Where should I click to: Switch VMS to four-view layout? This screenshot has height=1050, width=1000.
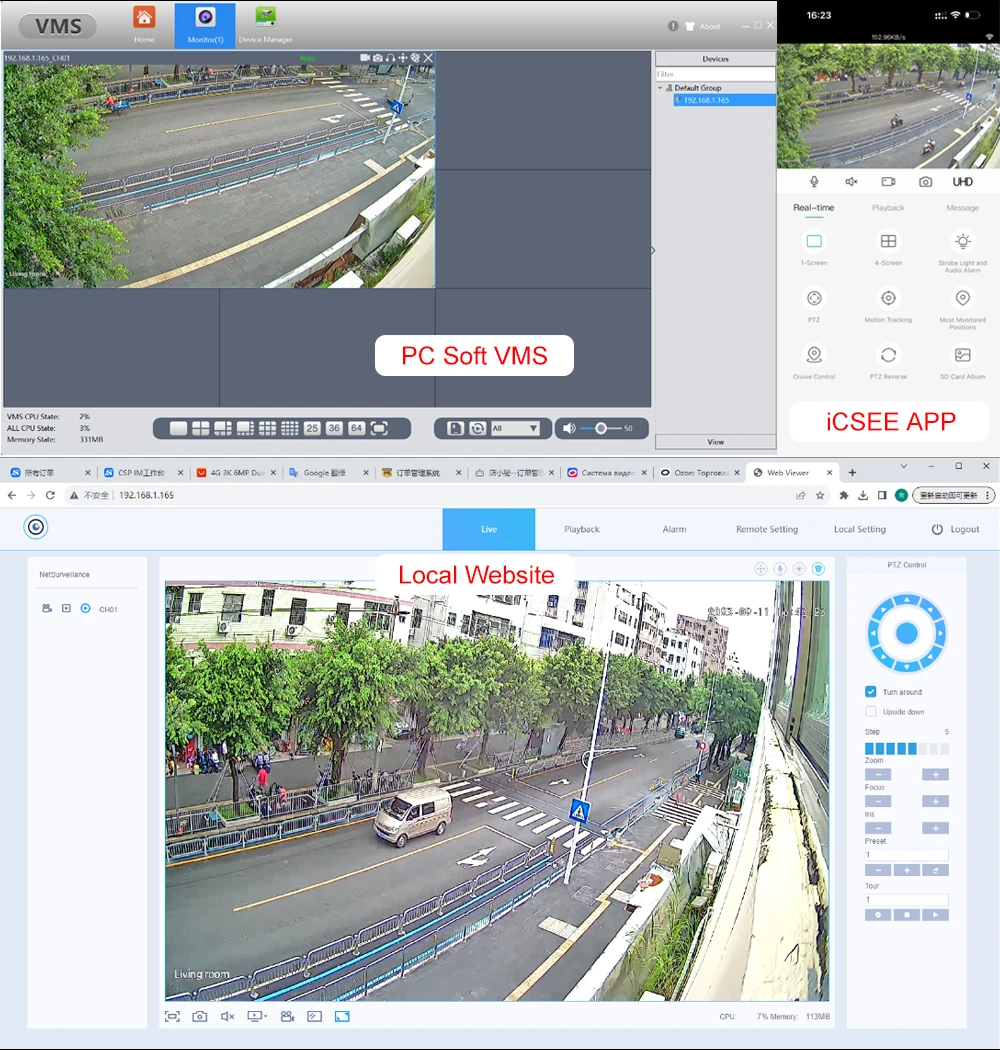pyautogui.click(x=200, y=429)
